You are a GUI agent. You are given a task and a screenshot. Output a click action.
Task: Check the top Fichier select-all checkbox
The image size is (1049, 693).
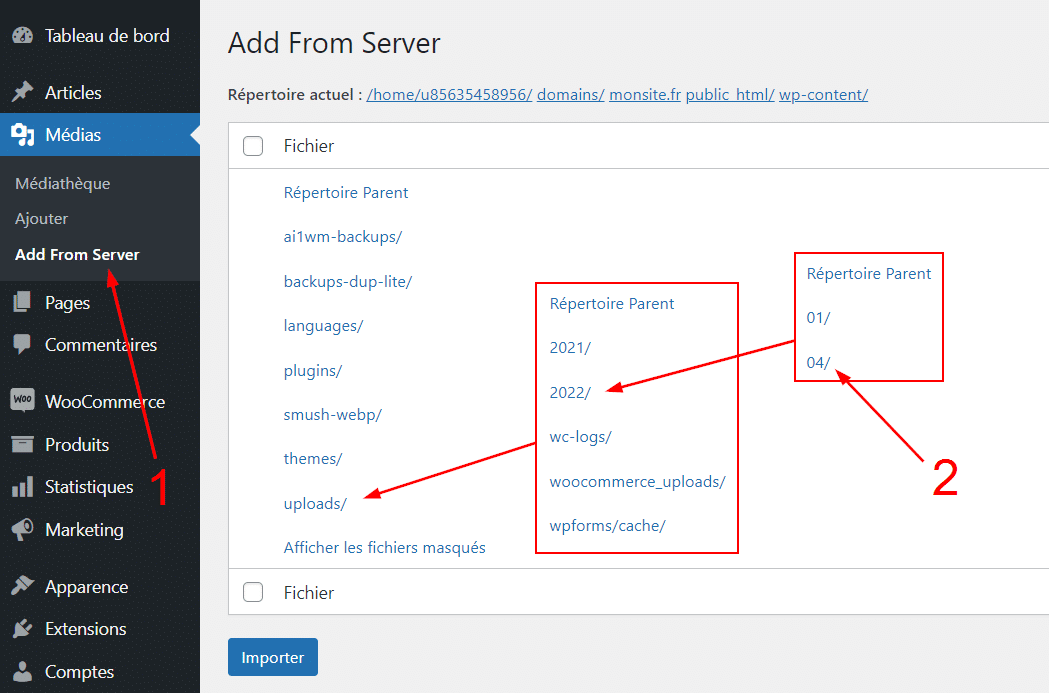pos(253,146)
